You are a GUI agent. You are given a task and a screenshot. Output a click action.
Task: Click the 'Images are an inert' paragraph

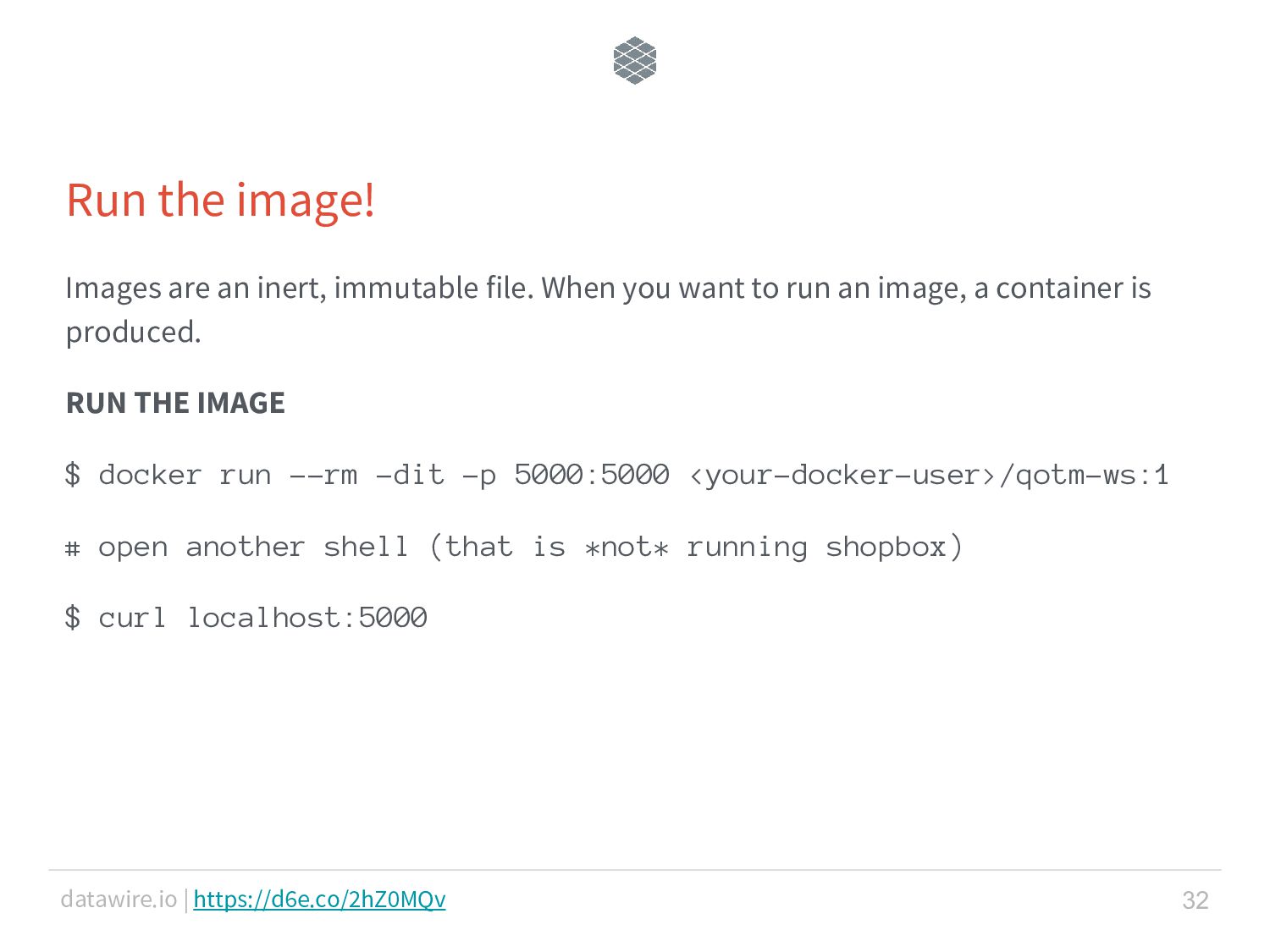[x=608, y=310]
